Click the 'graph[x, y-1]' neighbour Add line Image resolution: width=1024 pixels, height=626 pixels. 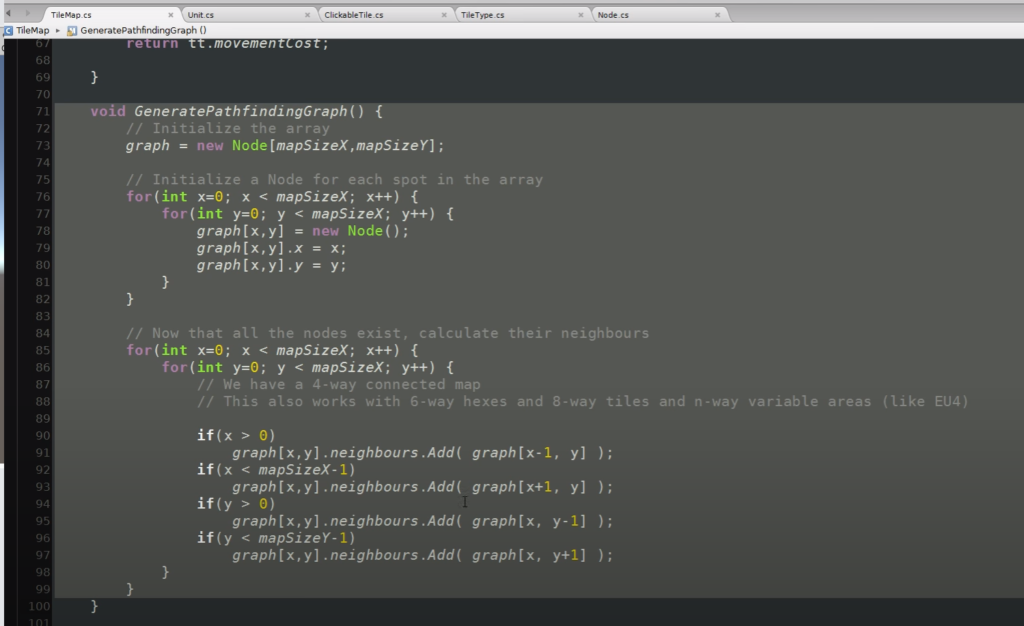pos(423,521)
